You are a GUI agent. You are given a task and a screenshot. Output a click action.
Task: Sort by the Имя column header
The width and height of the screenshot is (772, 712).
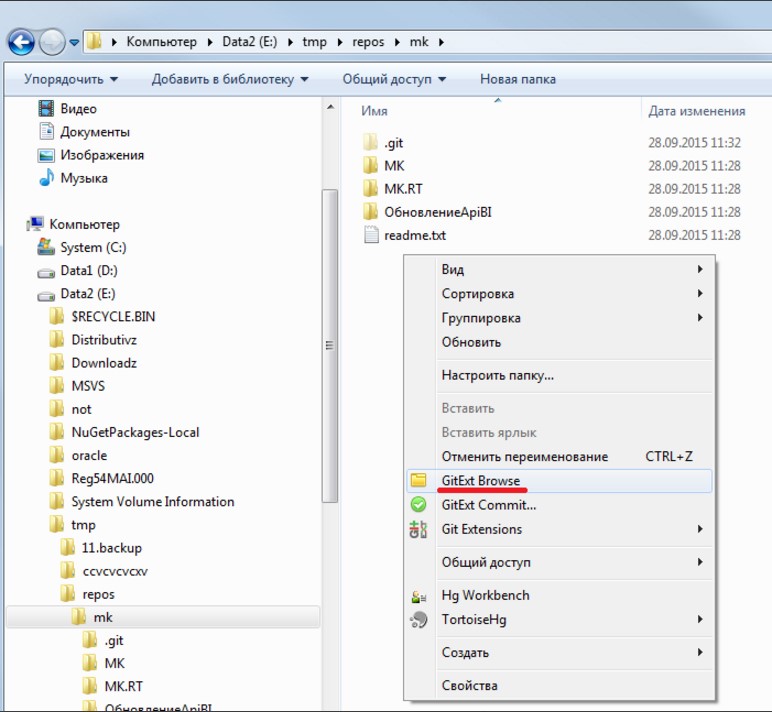(x=375, y=112)
